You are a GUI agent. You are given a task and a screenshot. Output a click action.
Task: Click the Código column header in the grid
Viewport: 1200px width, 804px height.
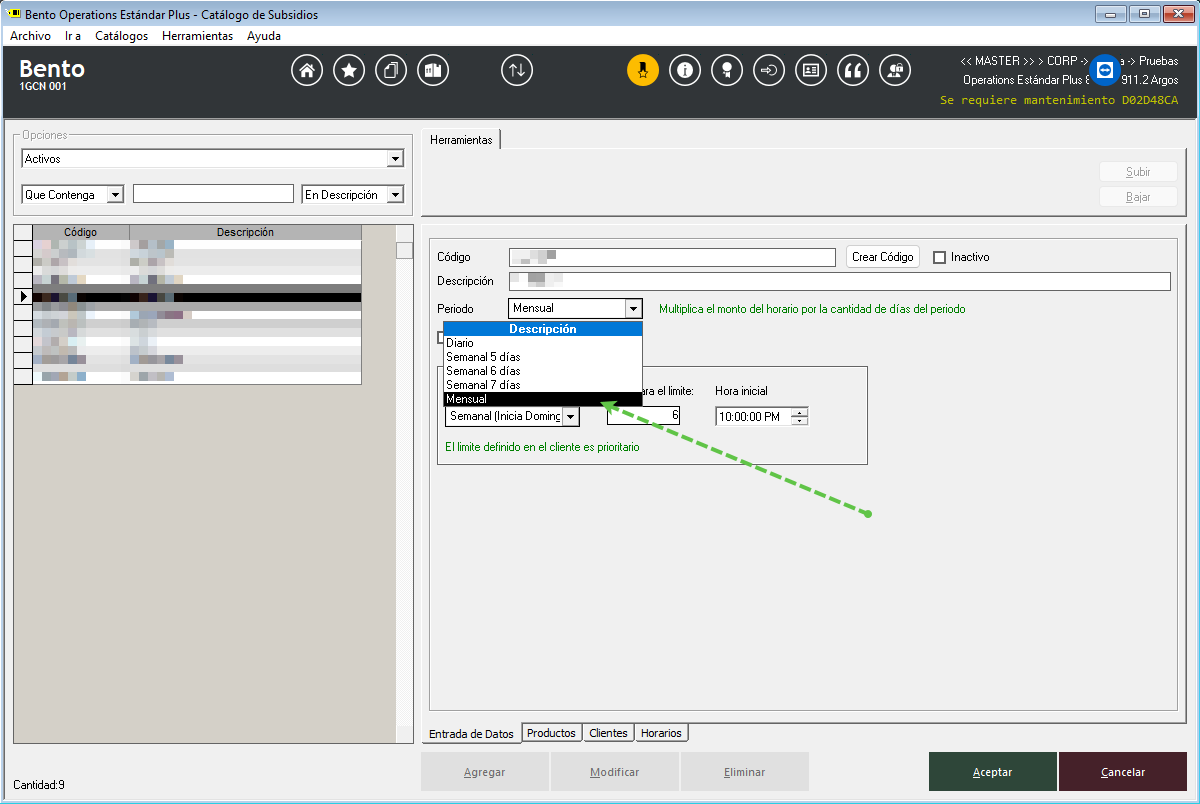(81, 232)
